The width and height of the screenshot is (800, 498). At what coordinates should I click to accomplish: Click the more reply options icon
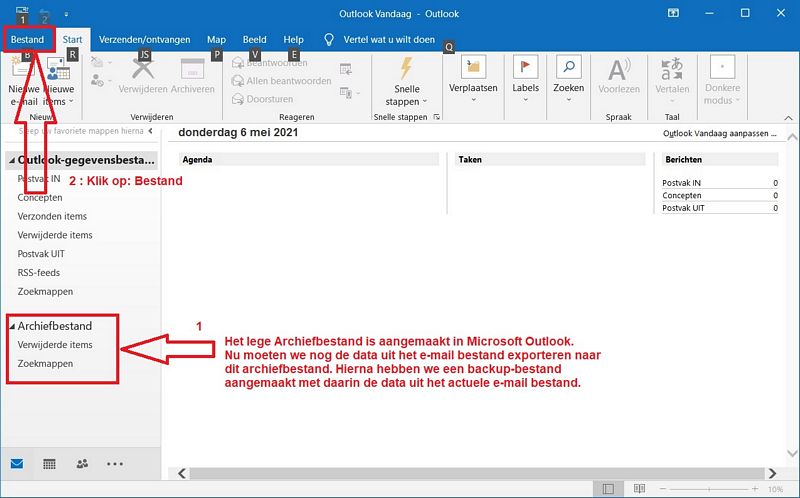coord(349,93)
